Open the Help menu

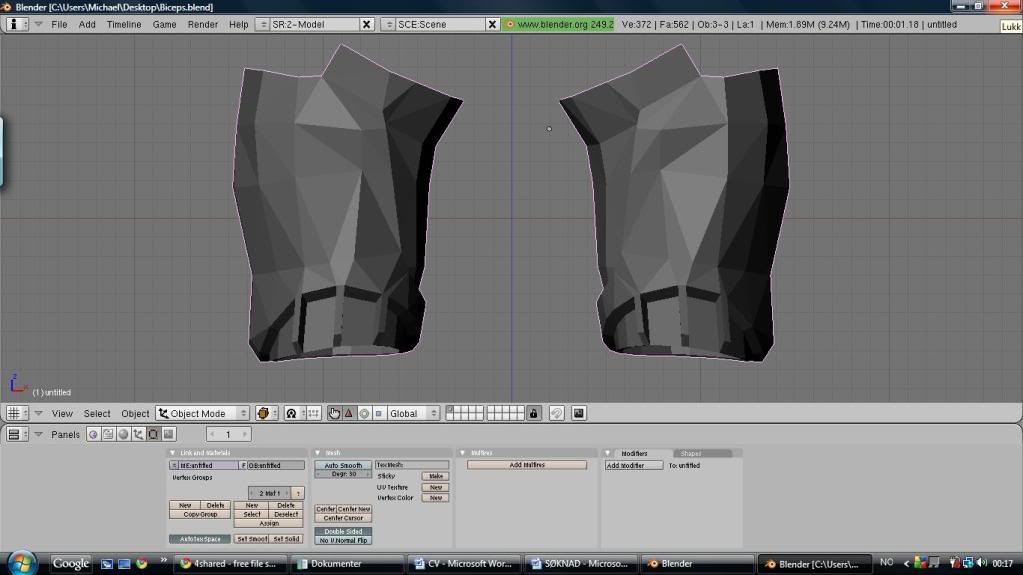tap(239, 24)
